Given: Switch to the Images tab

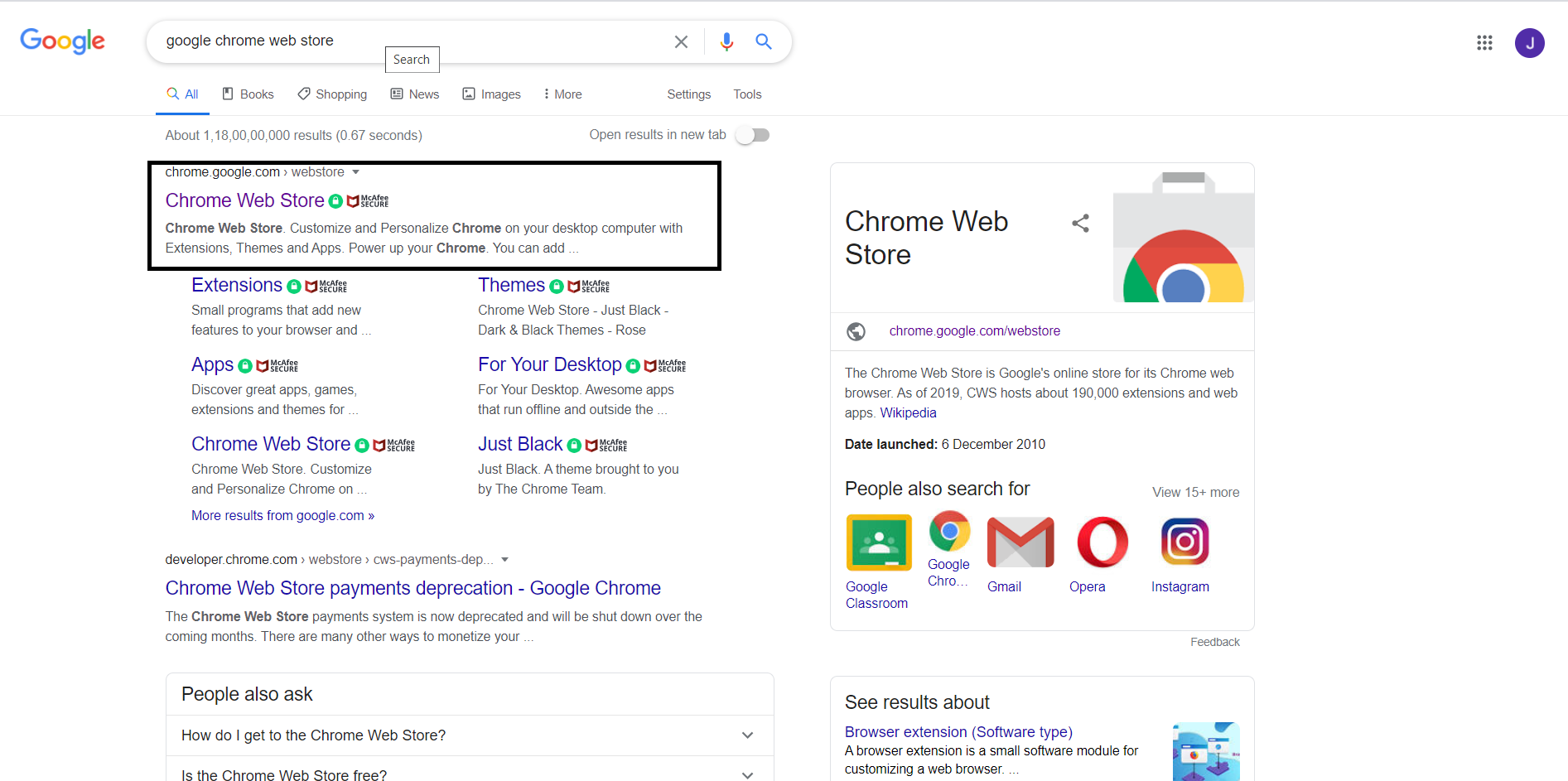Looking at the screenshot, I should pyautogui.click(x=491, y=94).
